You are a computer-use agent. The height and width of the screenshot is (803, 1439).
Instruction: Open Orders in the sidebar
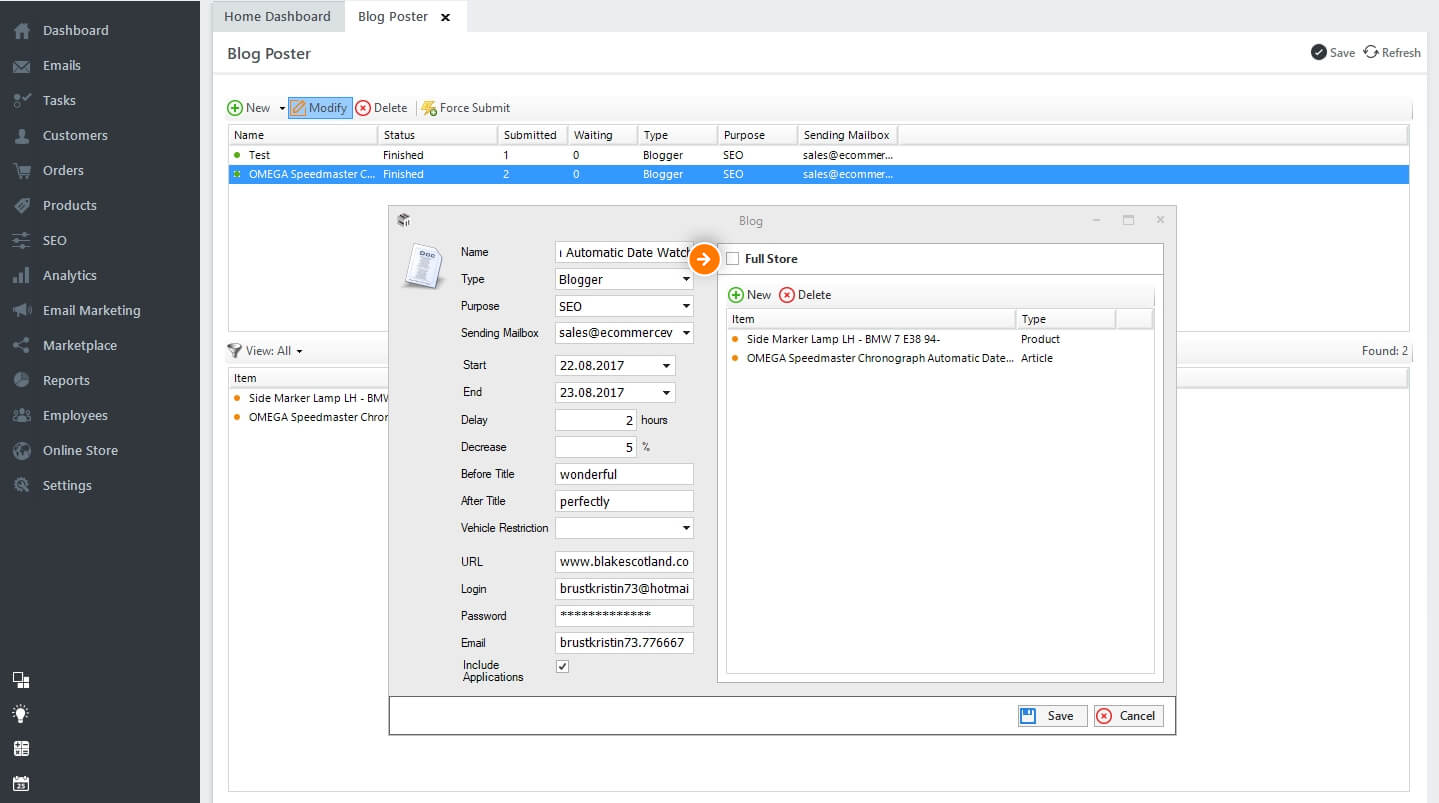(63, 170)
